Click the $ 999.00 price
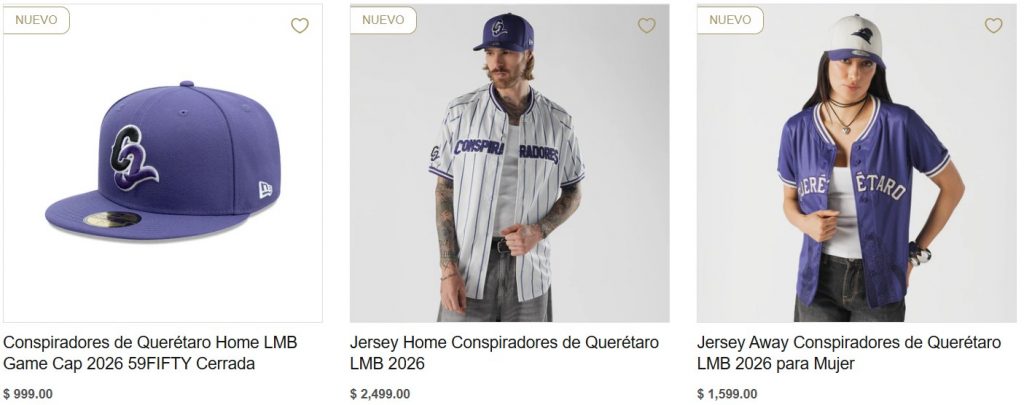The height and width of the screenshot is (405, 1024). tap(28, 394)
